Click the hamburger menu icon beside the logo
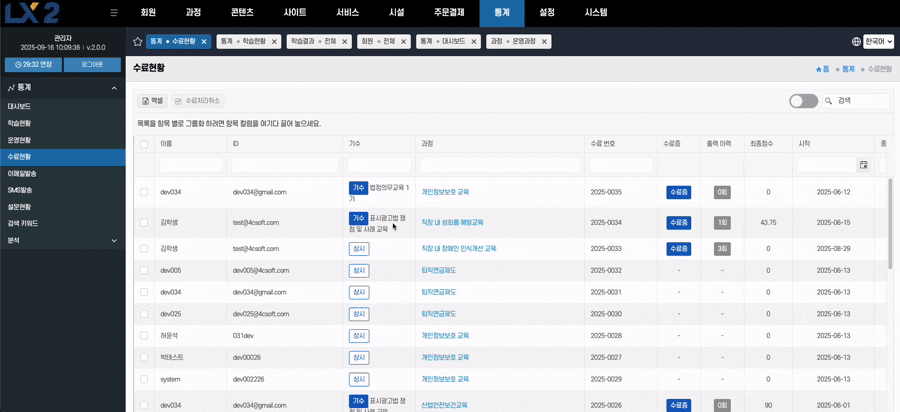Screen dimensions: 900x412 114,13
